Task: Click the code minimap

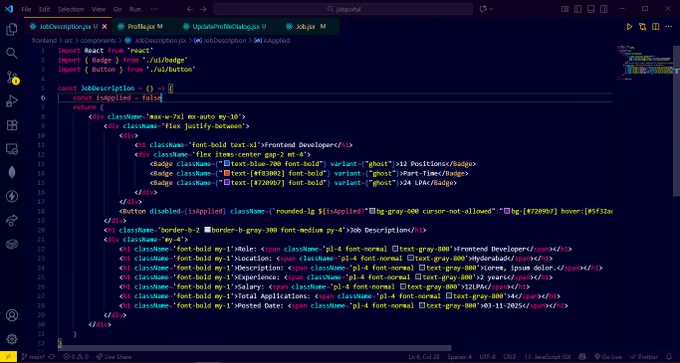Action: click(644, 62)
